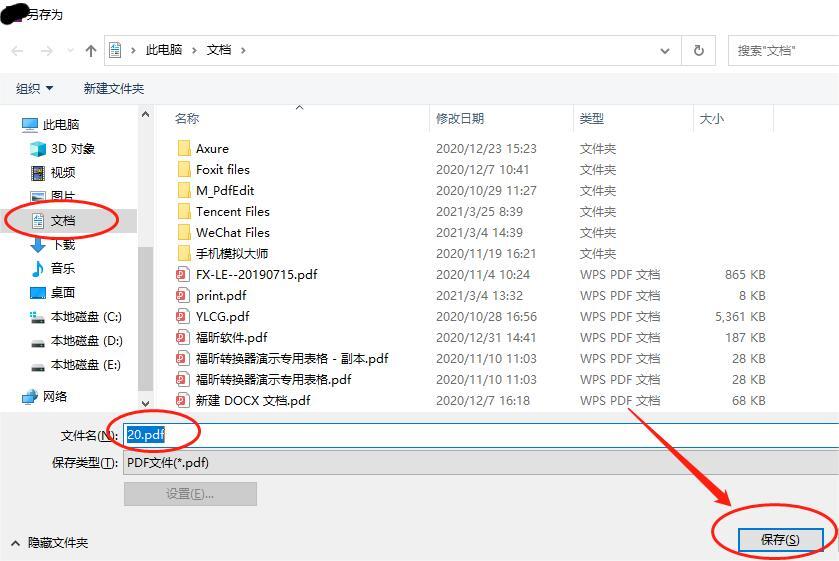Select file name 福昕软件.pdf
Screen dimensions: 839x561
pos(231,337)
